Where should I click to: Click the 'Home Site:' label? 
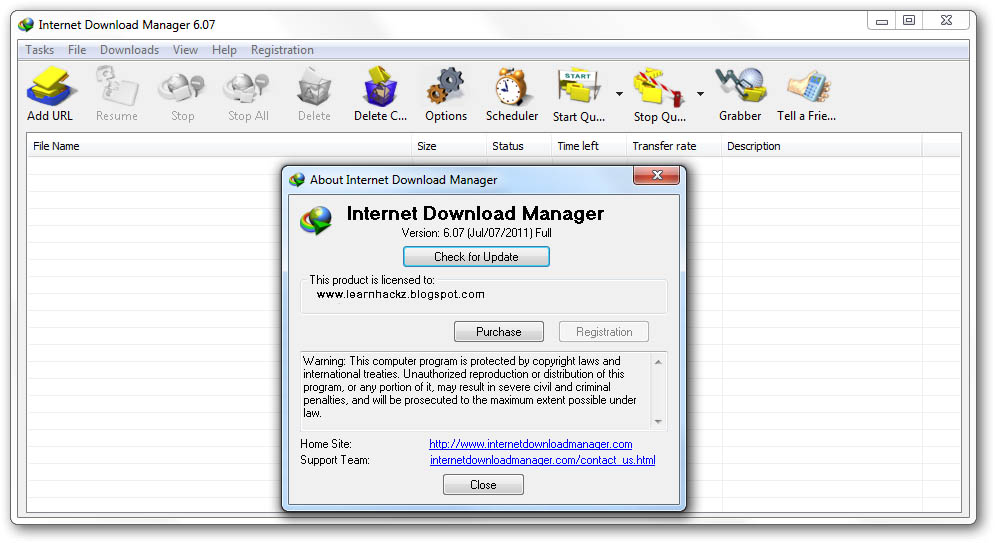(326, 444)
